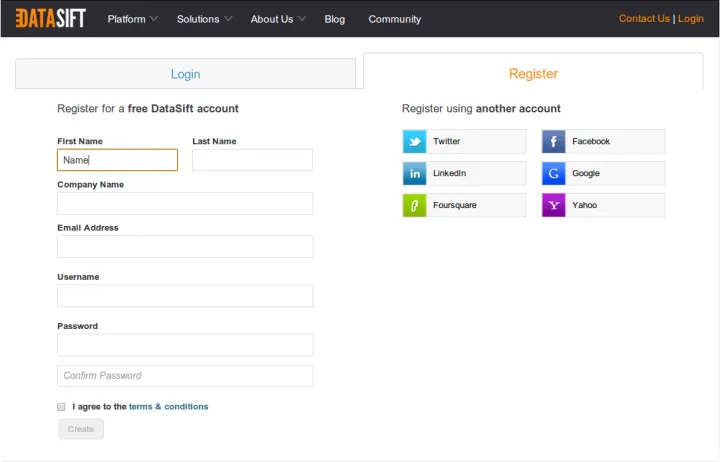This screenshot has width=720, height=462.
Task: Click the LinkedIn logo icon
Action: (415, 174)
